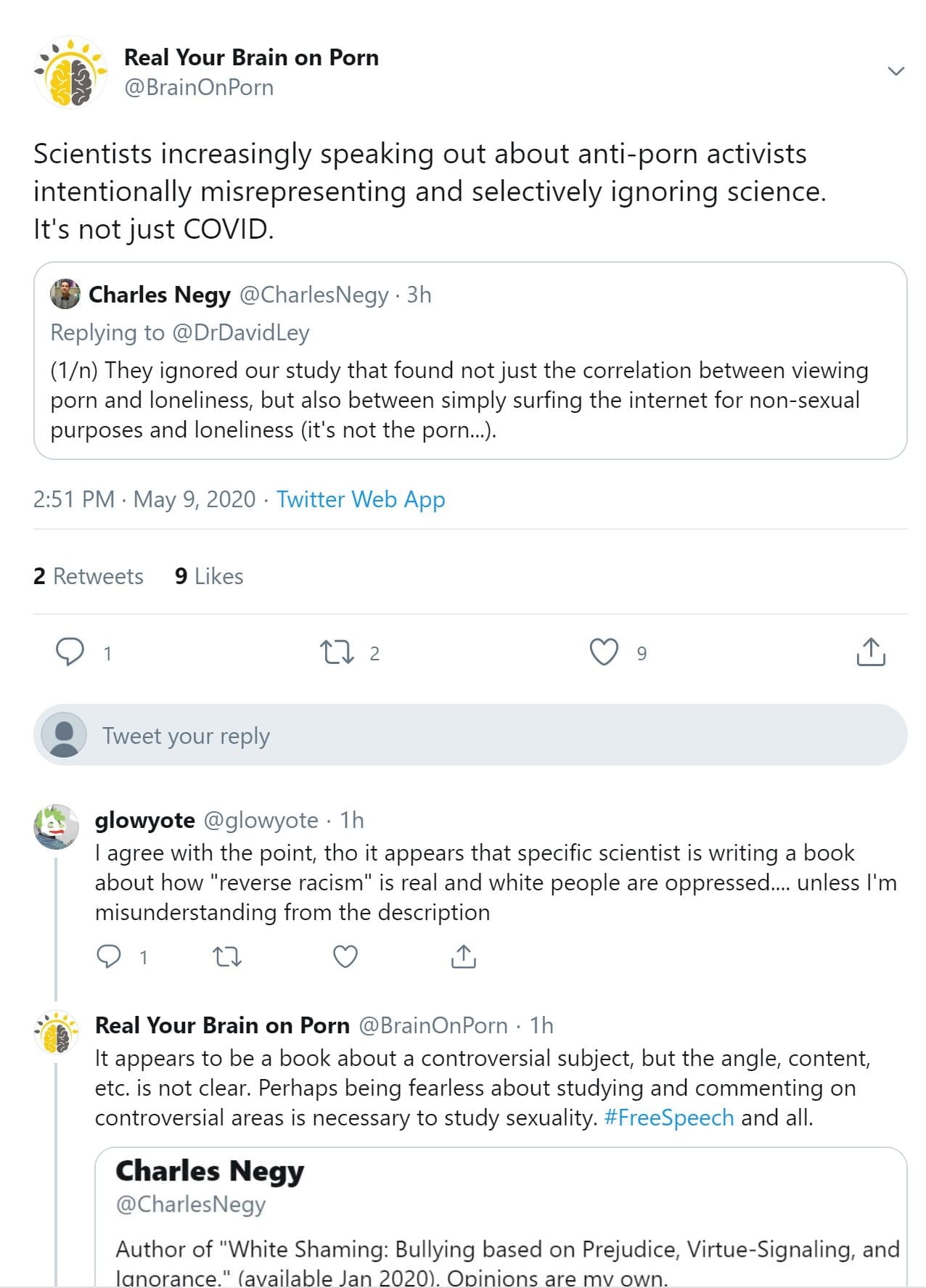Open the tweet options chevron menu
Image resolution: width=926 pixels, height=1288 pixels.
pos(896,71)
